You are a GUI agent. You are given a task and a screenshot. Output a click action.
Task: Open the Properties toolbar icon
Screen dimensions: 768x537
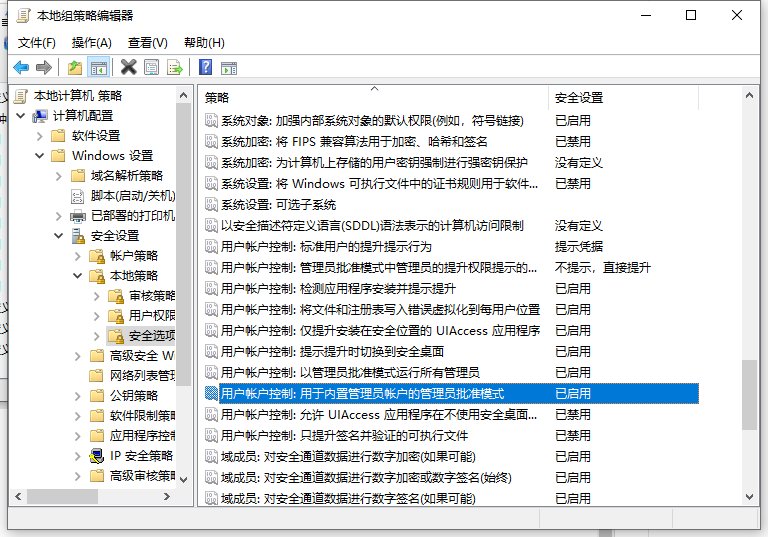pyautogui.click(x=151, y=67)
